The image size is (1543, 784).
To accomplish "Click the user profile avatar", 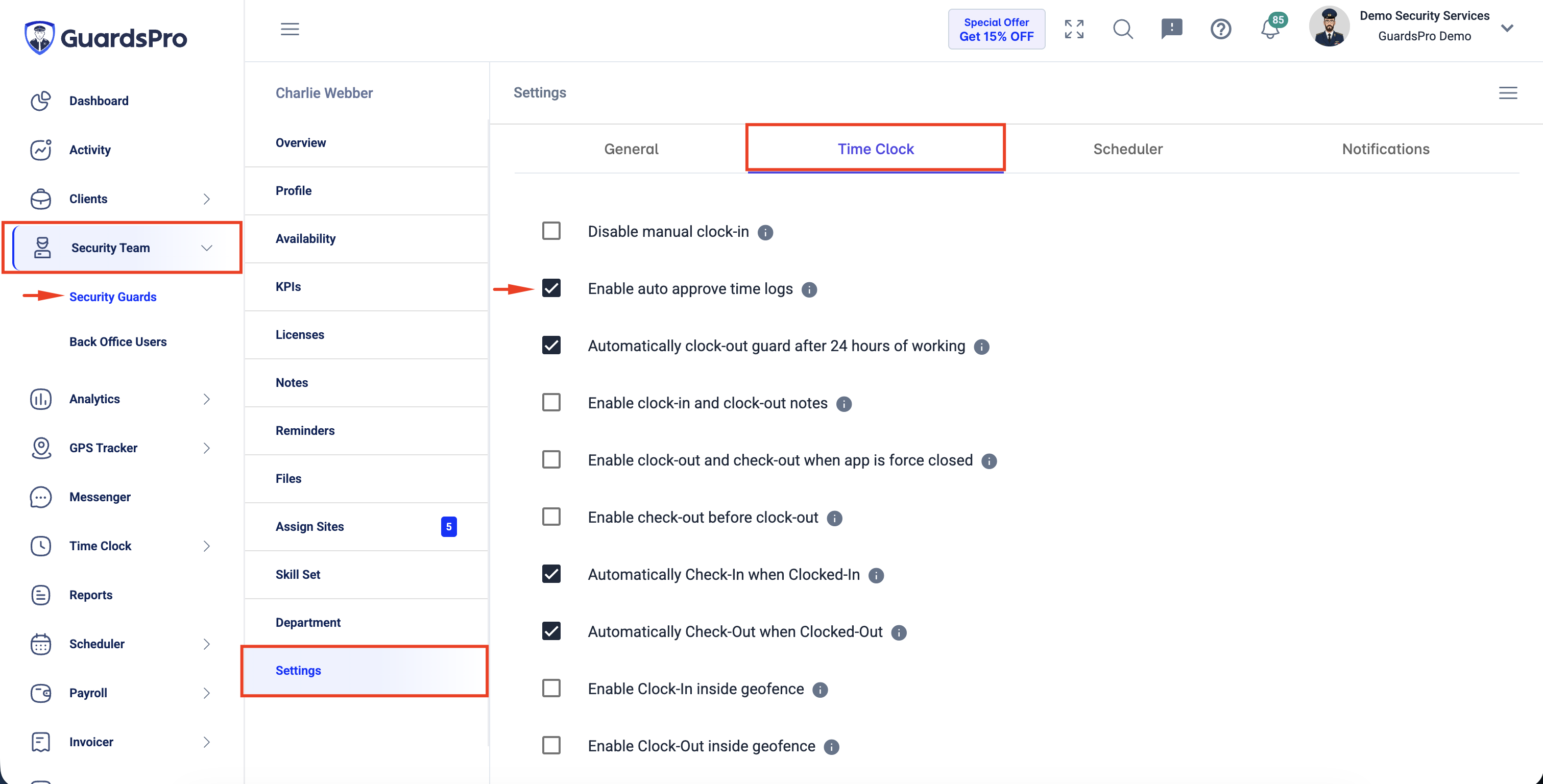I will 1329,27.
